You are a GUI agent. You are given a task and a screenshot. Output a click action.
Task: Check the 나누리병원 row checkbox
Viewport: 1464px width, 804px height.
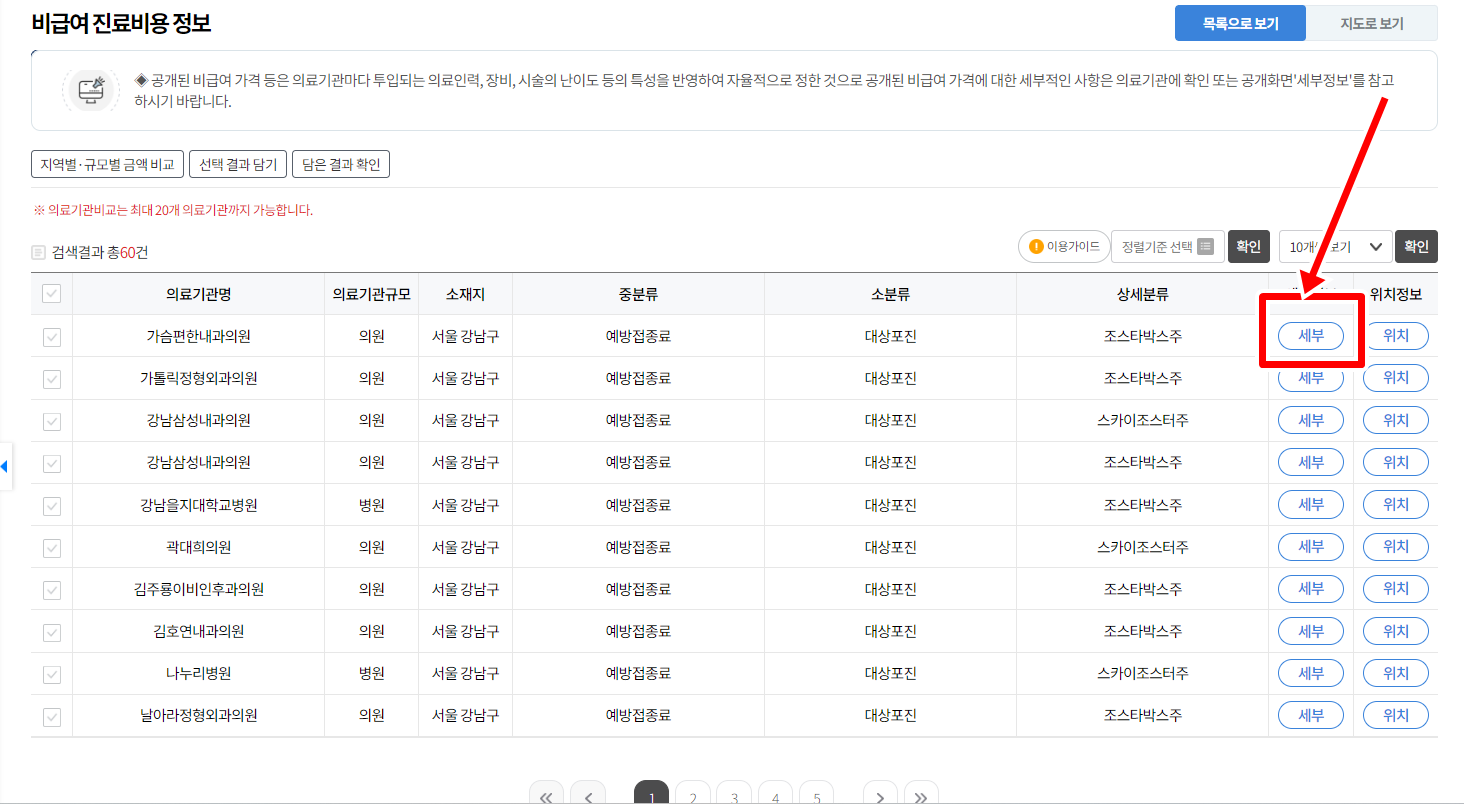click(51, 673)
